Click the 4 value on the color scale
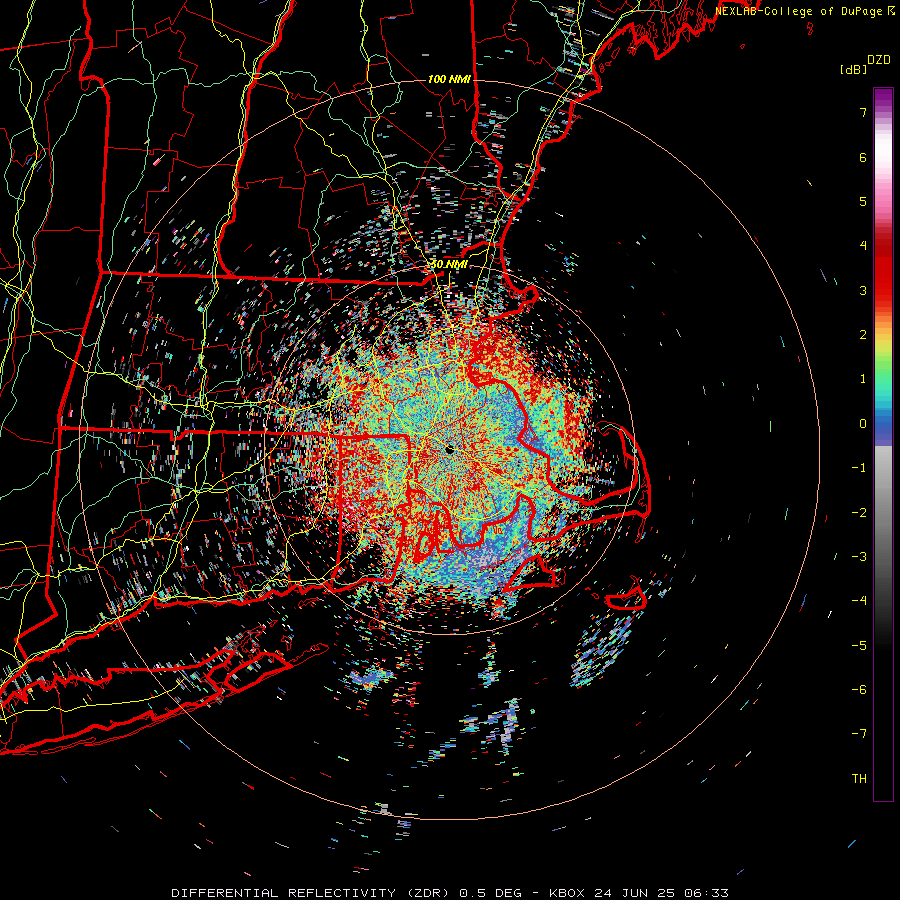This screenshot has width=900, height=900. (x=863, y=246)
